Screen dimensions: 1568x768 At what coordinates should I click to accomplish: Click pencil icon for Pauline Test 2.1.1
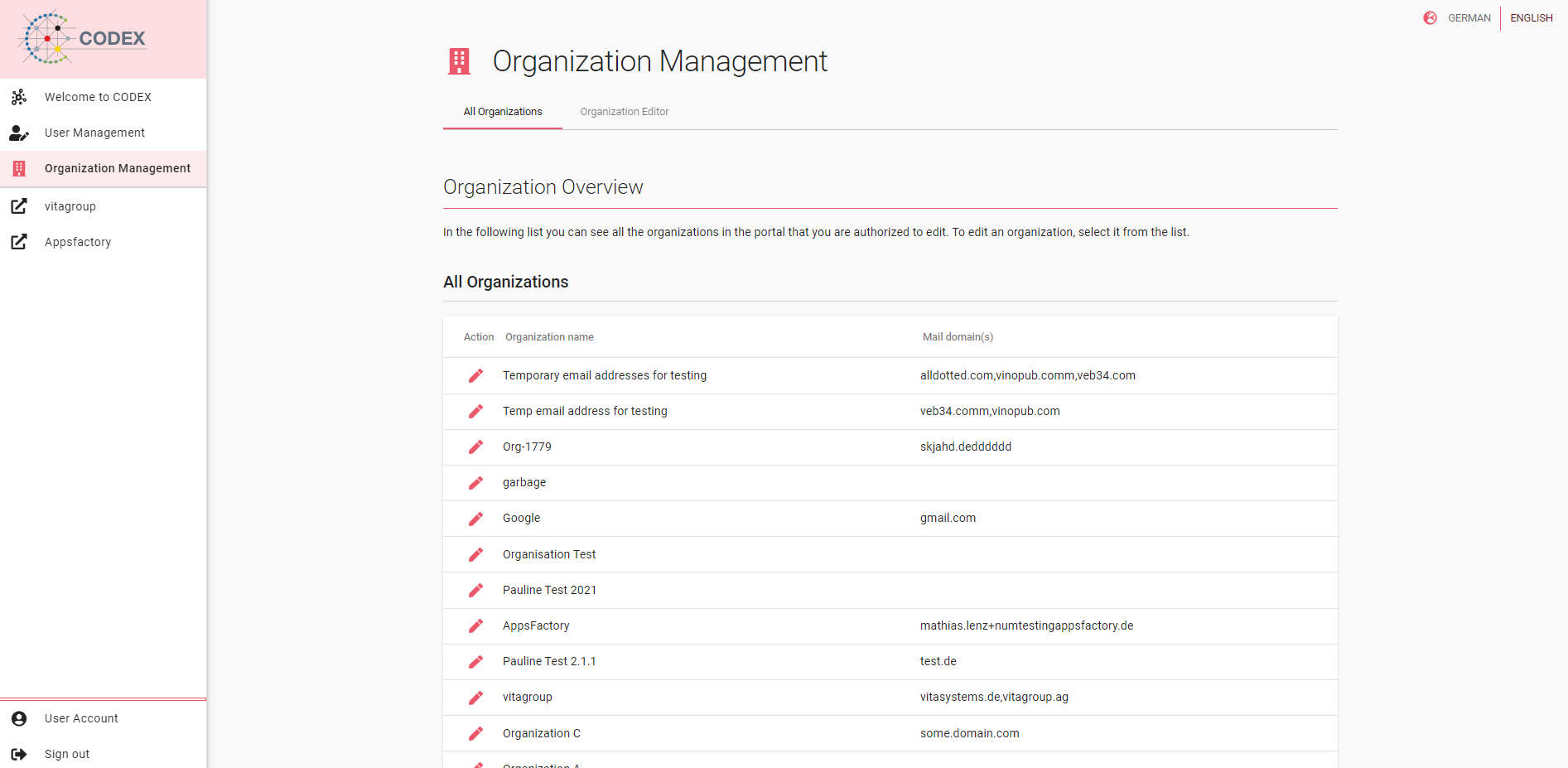click(475, 661)
